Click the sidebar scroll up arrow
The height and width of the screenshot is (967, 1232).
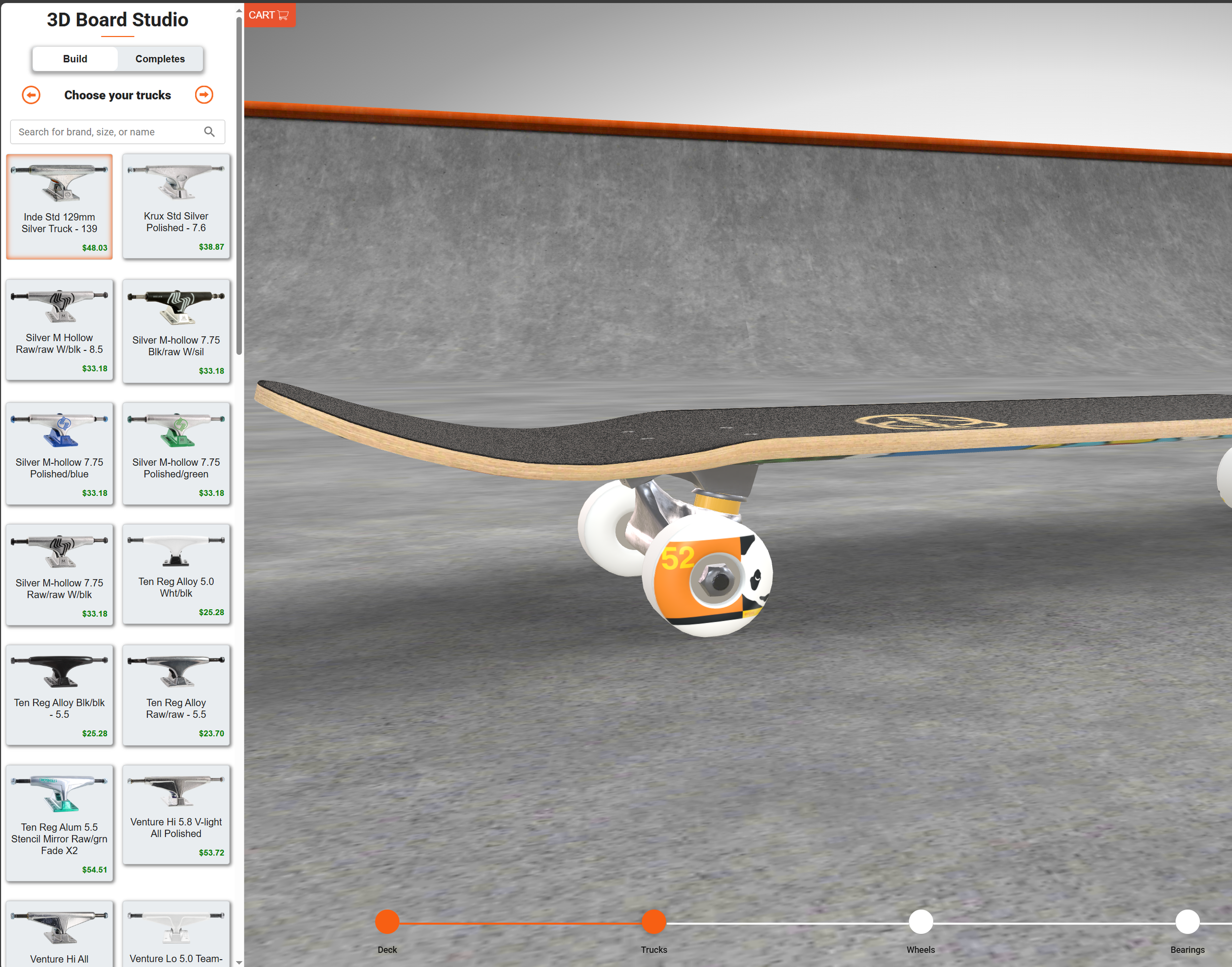pyautogui.click(x=239, y=10)
